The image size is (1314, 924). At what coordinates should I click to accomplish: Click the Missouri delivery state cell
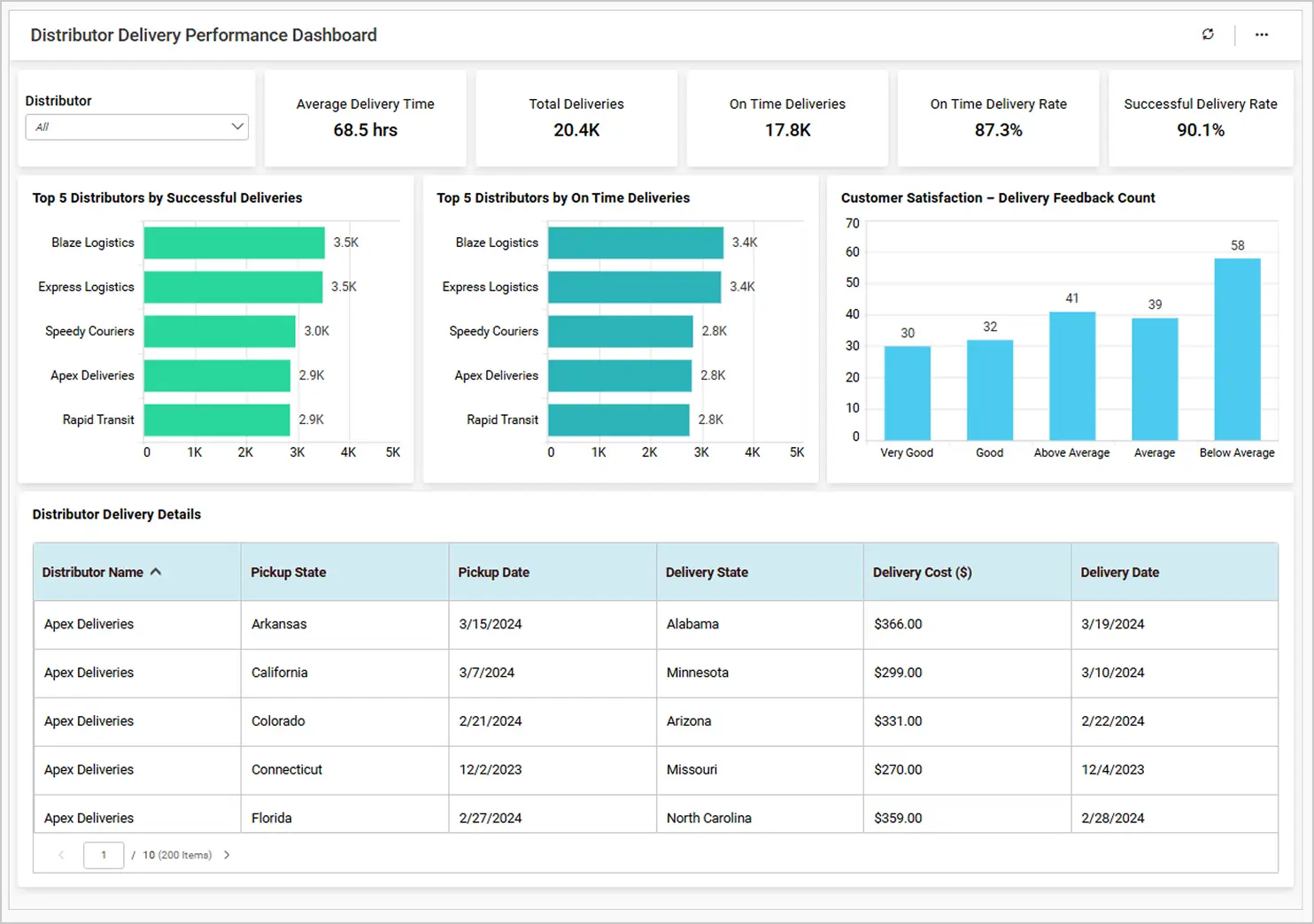[760, 770]
